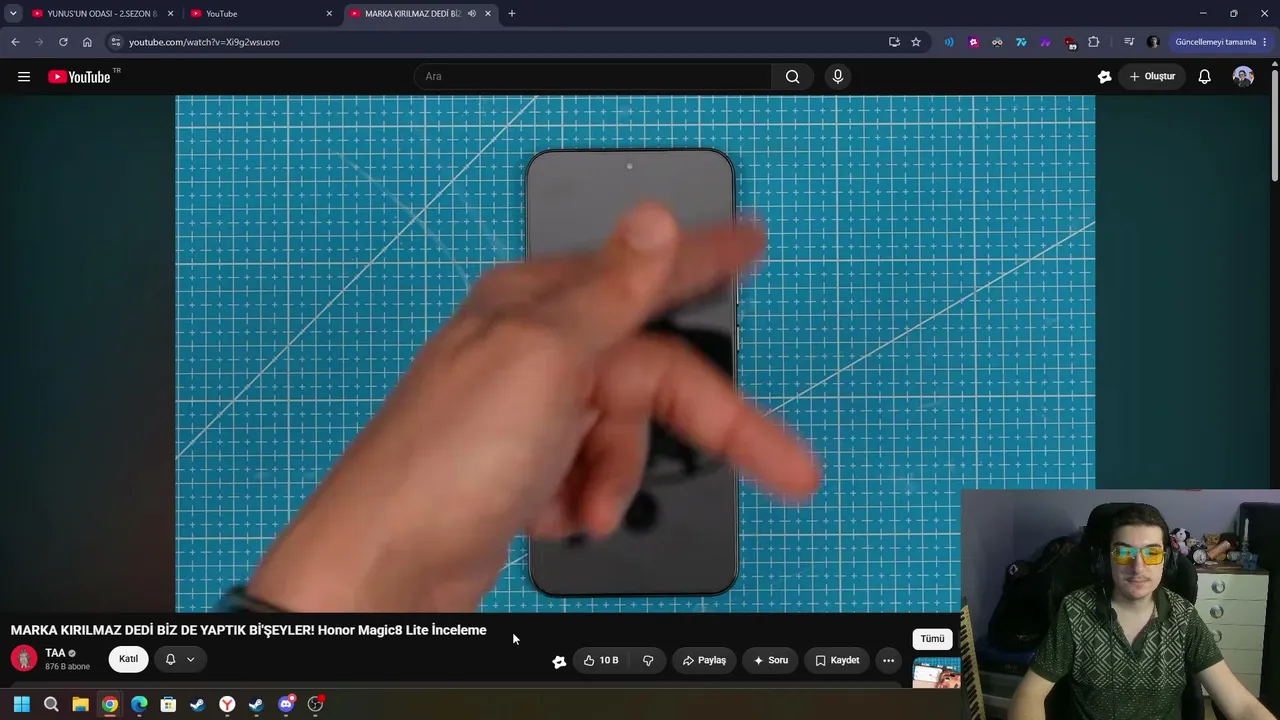Screen dimensions: 1280x720
Task: Select the 'MARKA KIRILMAZ DEDİ BİZ' tab
Action: coord(420,14)
